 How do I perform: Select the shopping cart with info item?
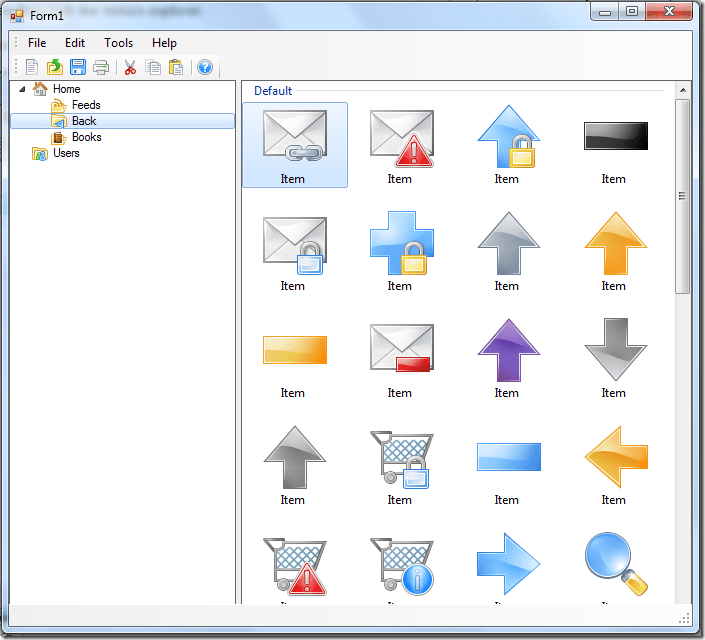[402, 568]
